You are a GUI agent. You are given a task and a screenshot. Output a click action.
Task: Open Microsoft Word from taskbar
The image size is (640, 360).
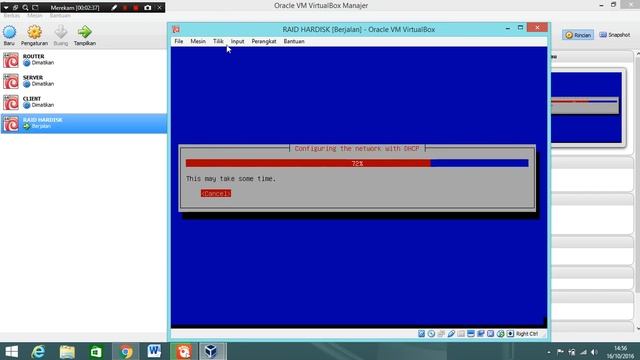pyautogui.click(x=154, y=351)
